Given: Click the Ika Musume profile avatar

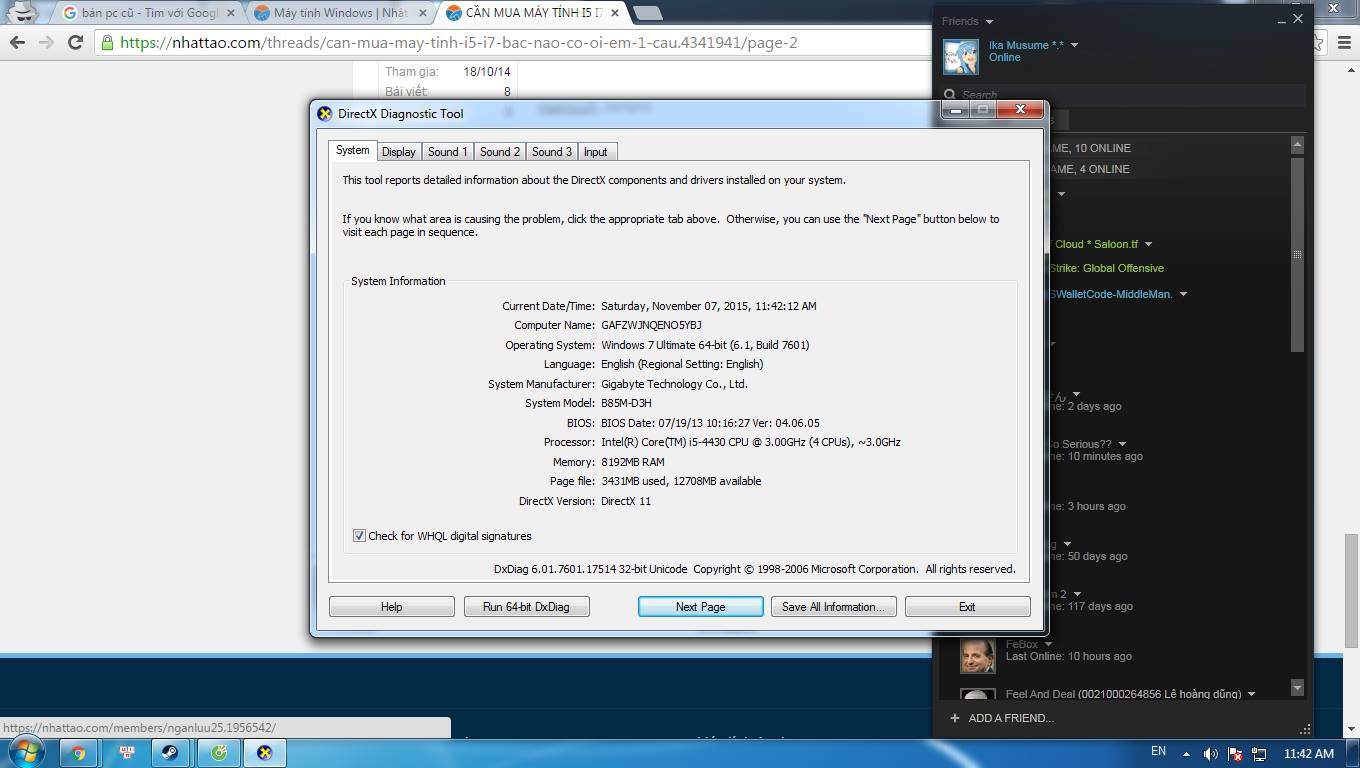Looking at the screenshot, I should pyautogui.click(x=961, y=57).
